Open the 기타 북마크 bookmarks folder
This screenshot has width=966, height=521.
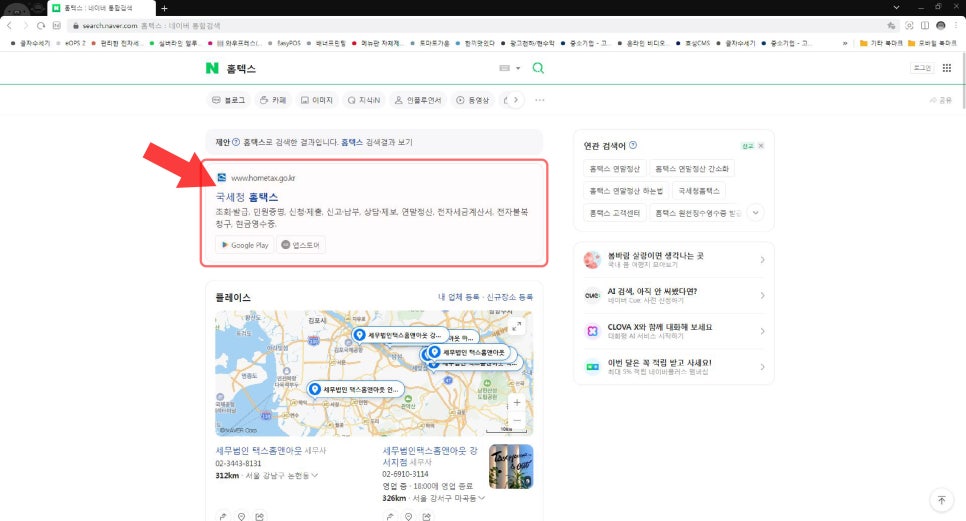tap(881, 43)
